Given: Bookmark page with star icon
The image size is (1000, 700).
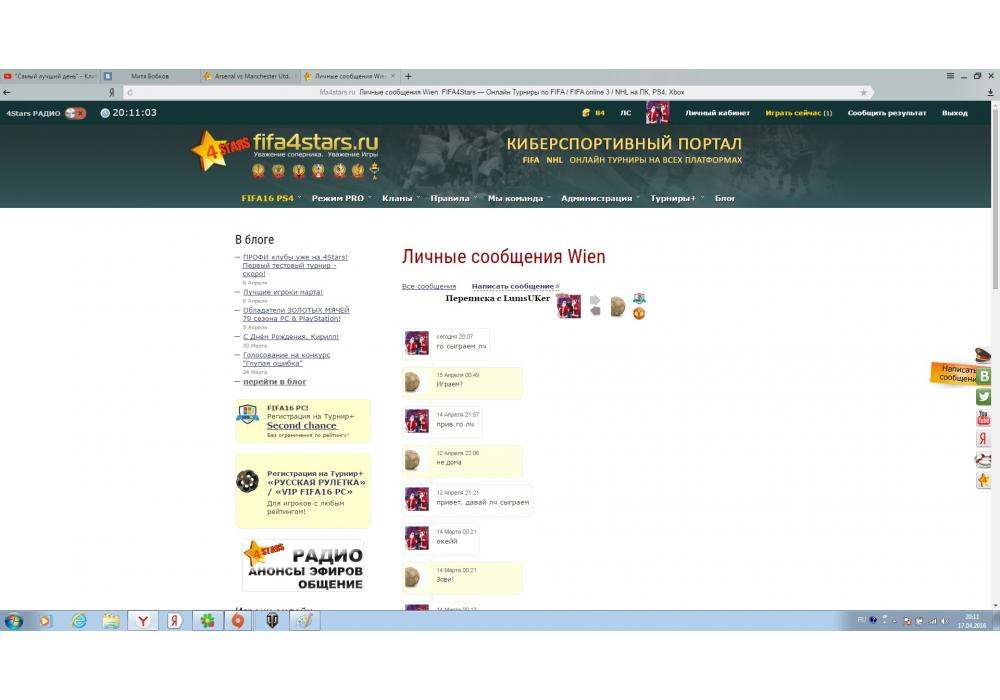Looking at the screenshot, I should (x=864, y=92).
